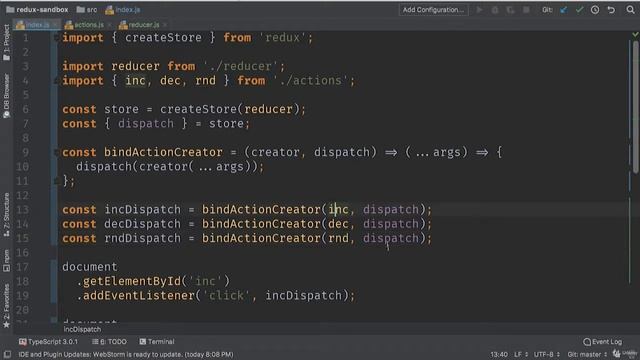The height and width of the screenshot is (360, 640).
Task: Close the reducer.js tab
Action: [x=165, y=25]
